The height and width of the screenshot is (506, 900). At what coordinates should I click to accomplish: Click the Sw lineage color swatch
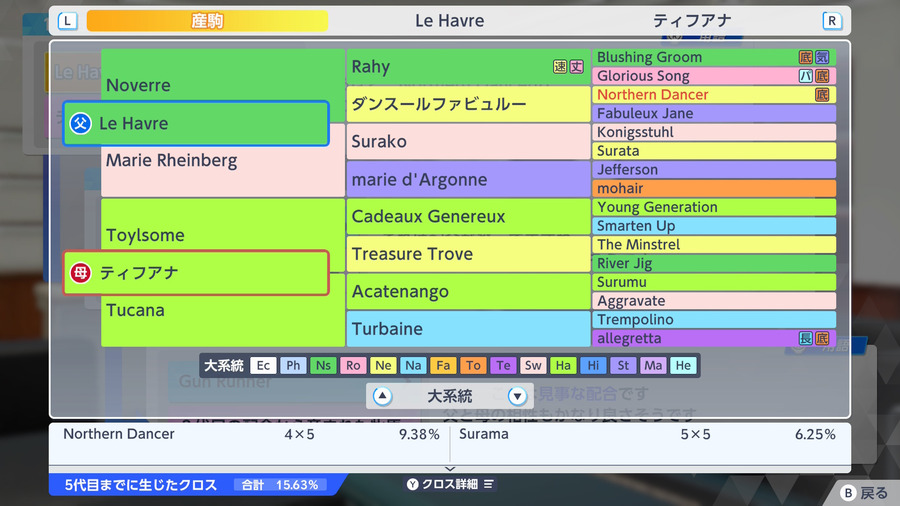[533, 365]
